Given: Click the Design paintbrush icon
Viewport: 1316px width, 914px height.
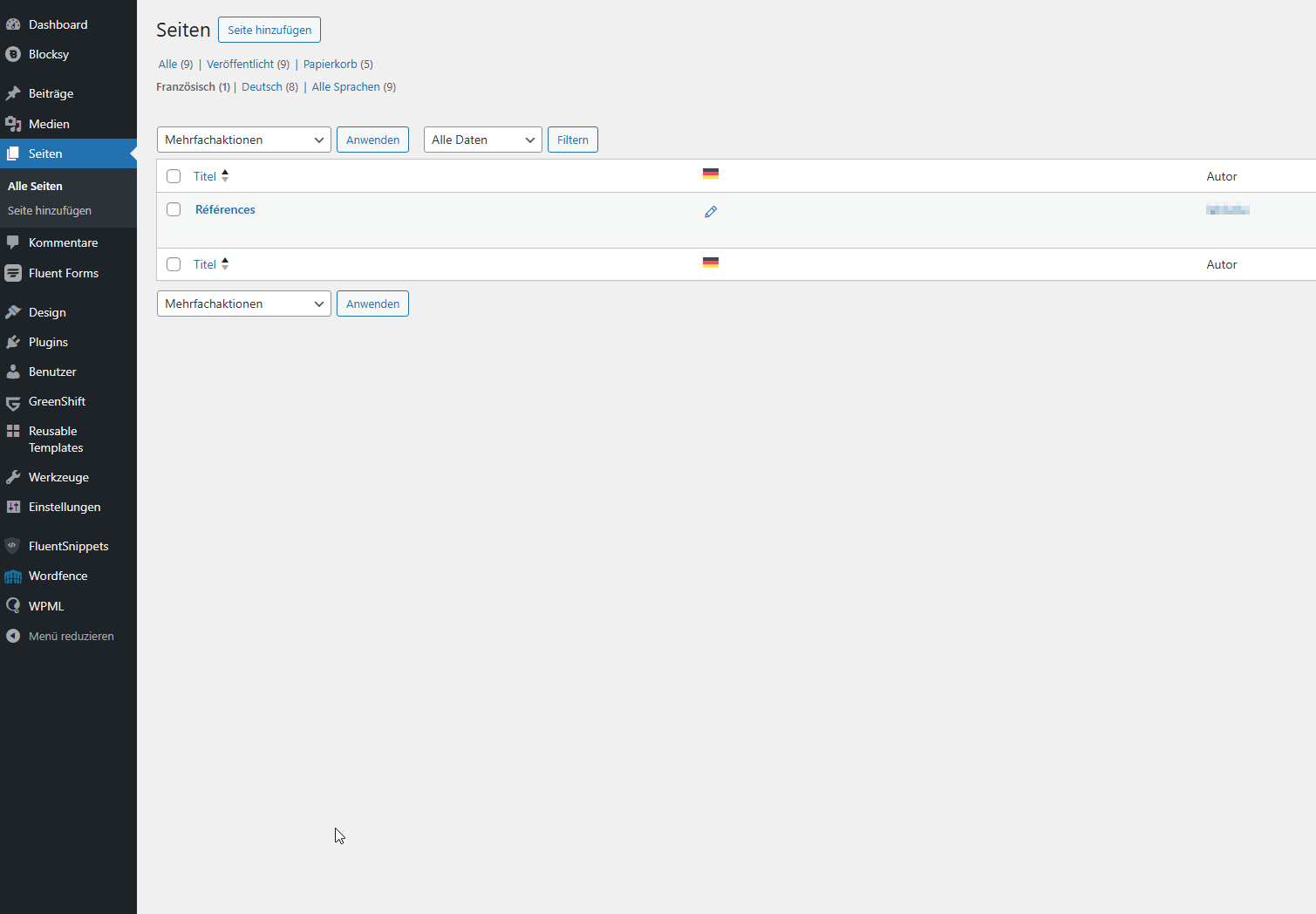Looking at the screenshot, I should pyautogui.click(x=13, y=312).
